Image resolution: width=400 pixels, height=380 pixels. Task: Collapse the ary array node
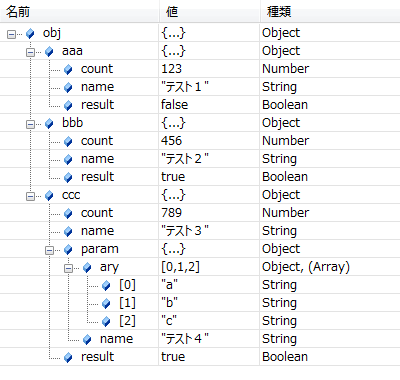click(x=68, y=268)
